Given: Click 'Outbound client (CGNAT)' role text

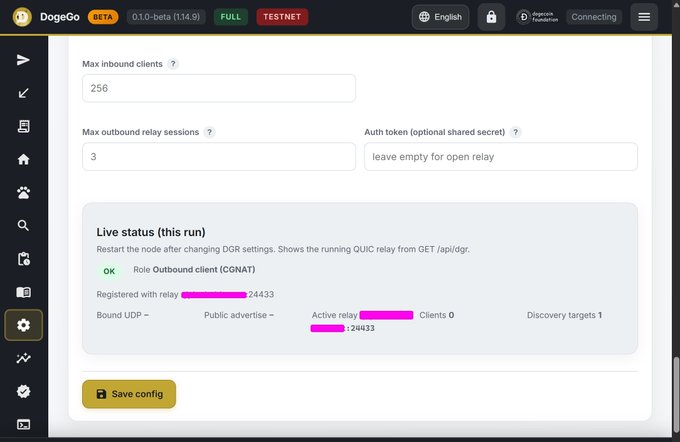Looking at the screenshot, I should point(204,269).
